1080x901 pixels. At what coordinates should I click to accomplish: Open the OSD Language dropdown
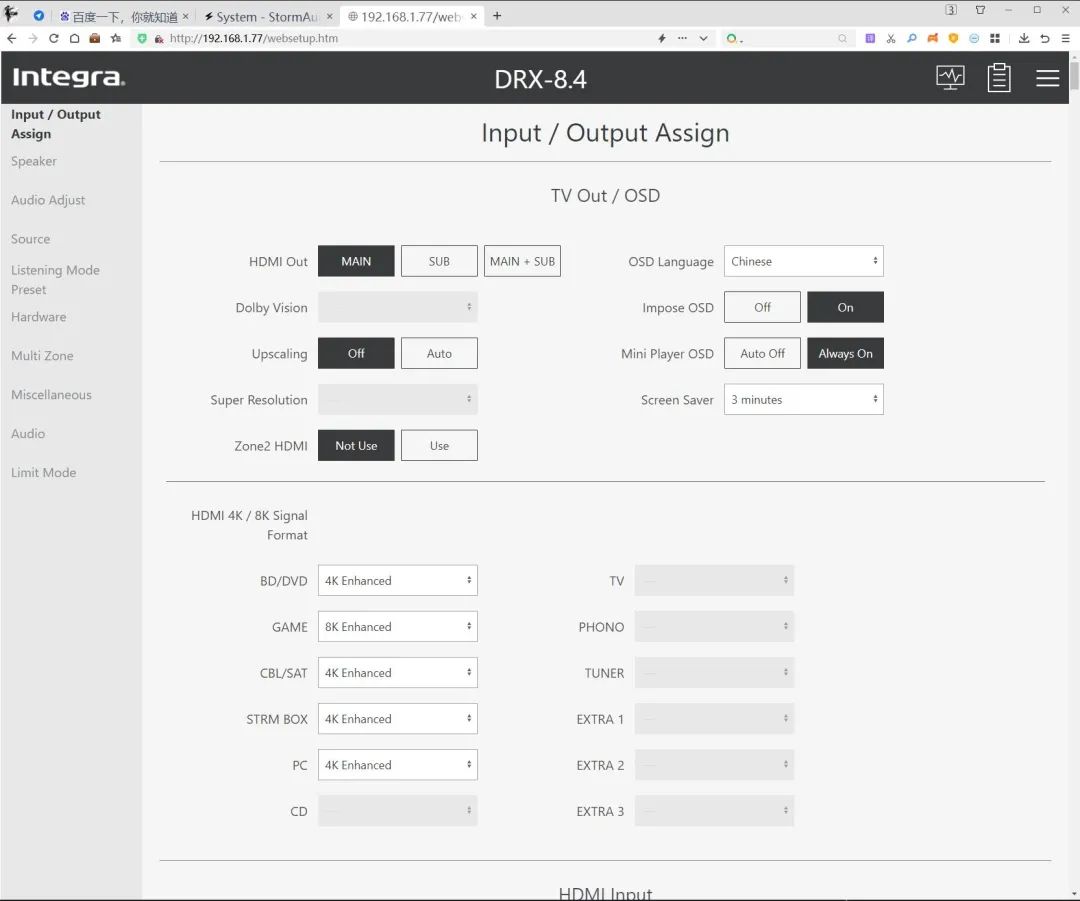[804, 261]
